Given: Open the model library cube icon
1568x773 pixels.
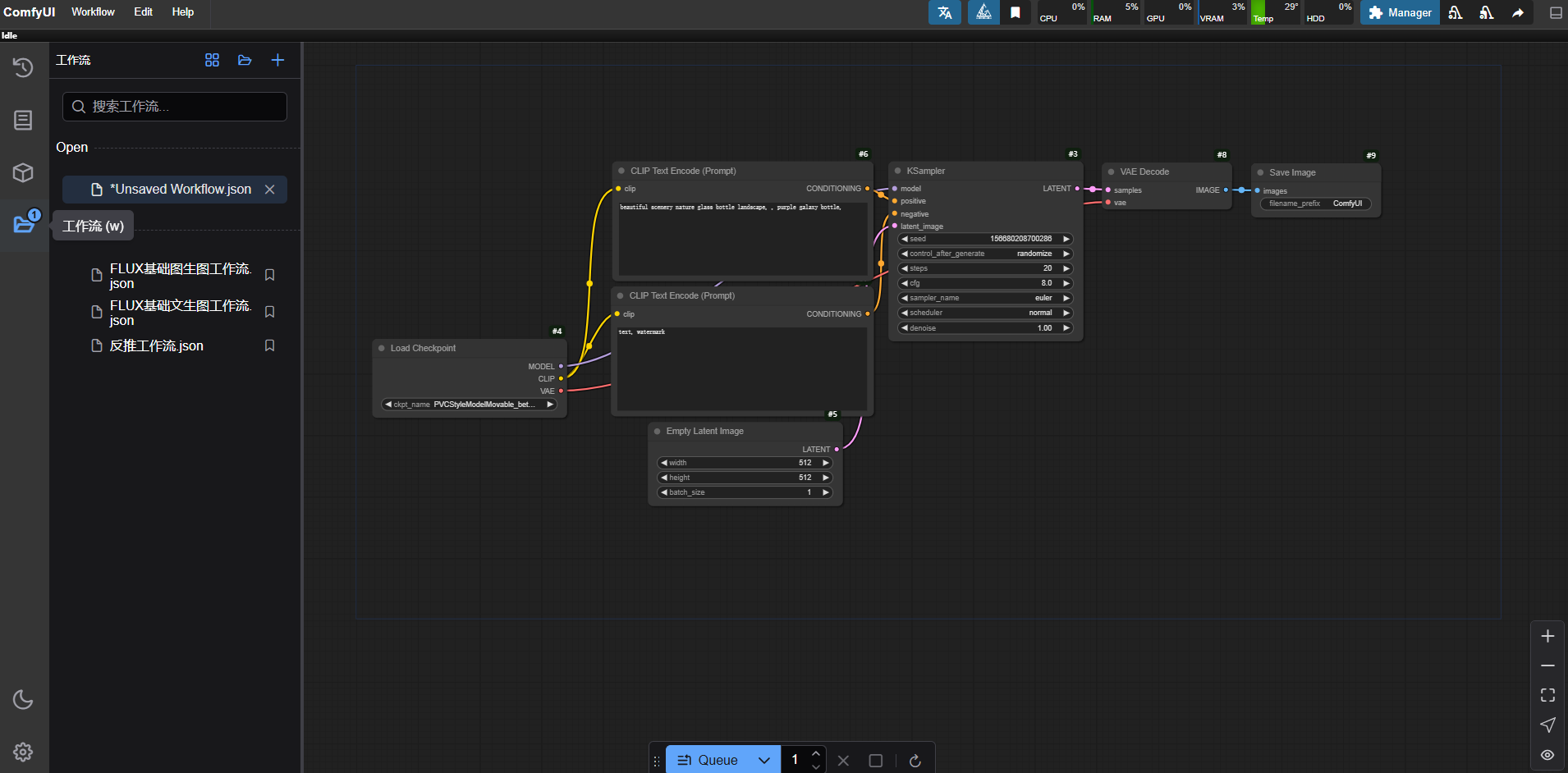Looking at the screenshot, I should tap(23, 172).
